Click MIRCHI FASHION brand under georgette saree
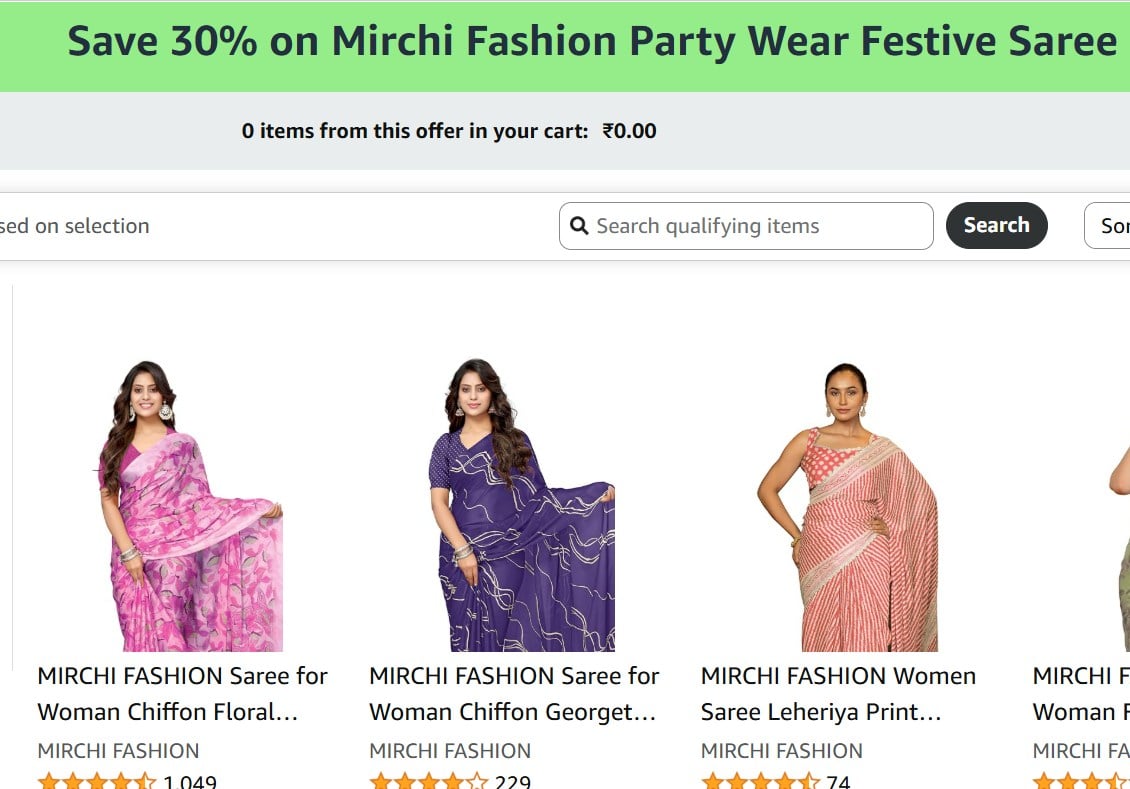 pyautogui.click(x=450, y=751)
